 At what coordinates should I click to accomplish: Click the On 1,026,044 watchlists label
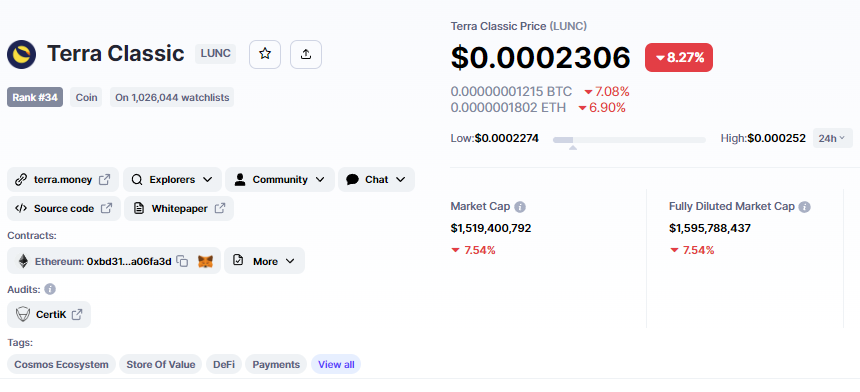point(172,97)
